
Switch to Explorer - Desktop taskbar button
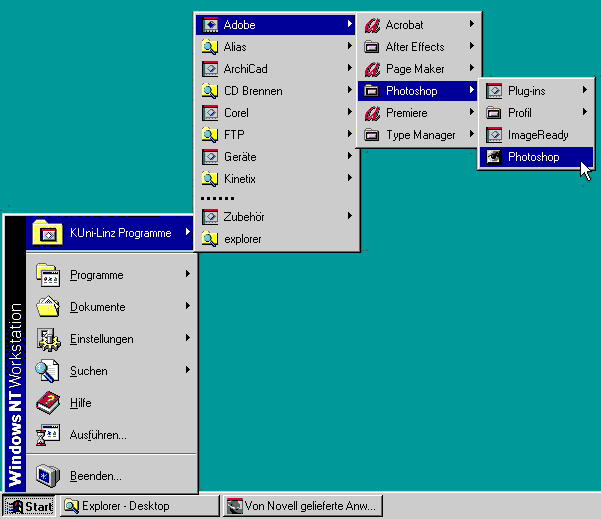point(140,506)
